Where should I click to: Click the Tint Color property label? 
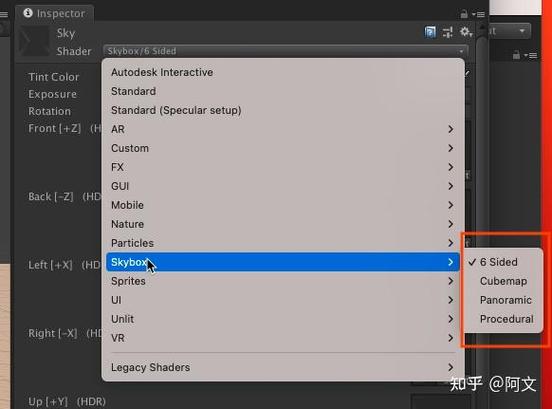54,77
